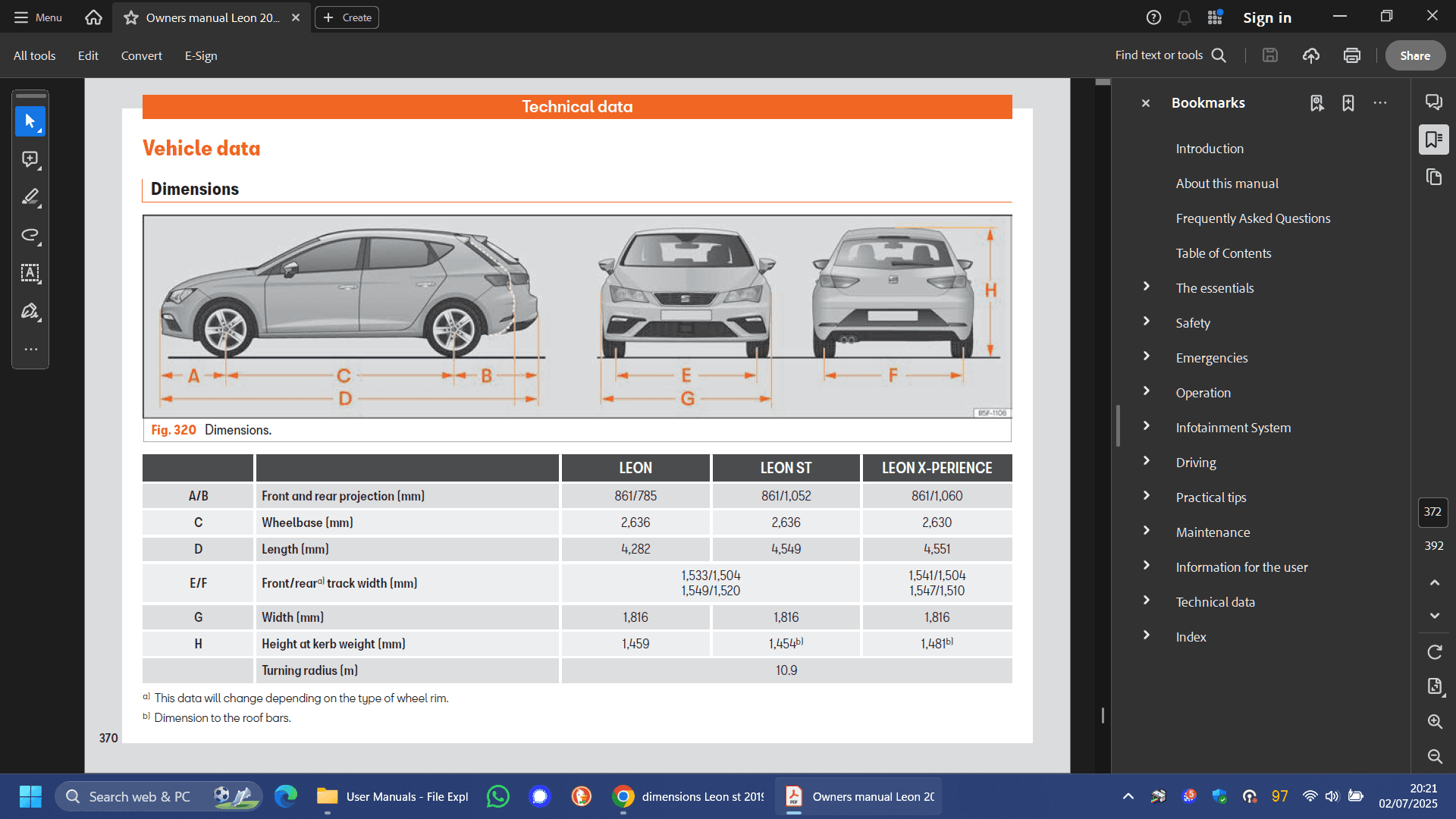Click the search magnifier icon
Image resolution: width=1456 pixels, height=819 pixels.
(1219, 55)
